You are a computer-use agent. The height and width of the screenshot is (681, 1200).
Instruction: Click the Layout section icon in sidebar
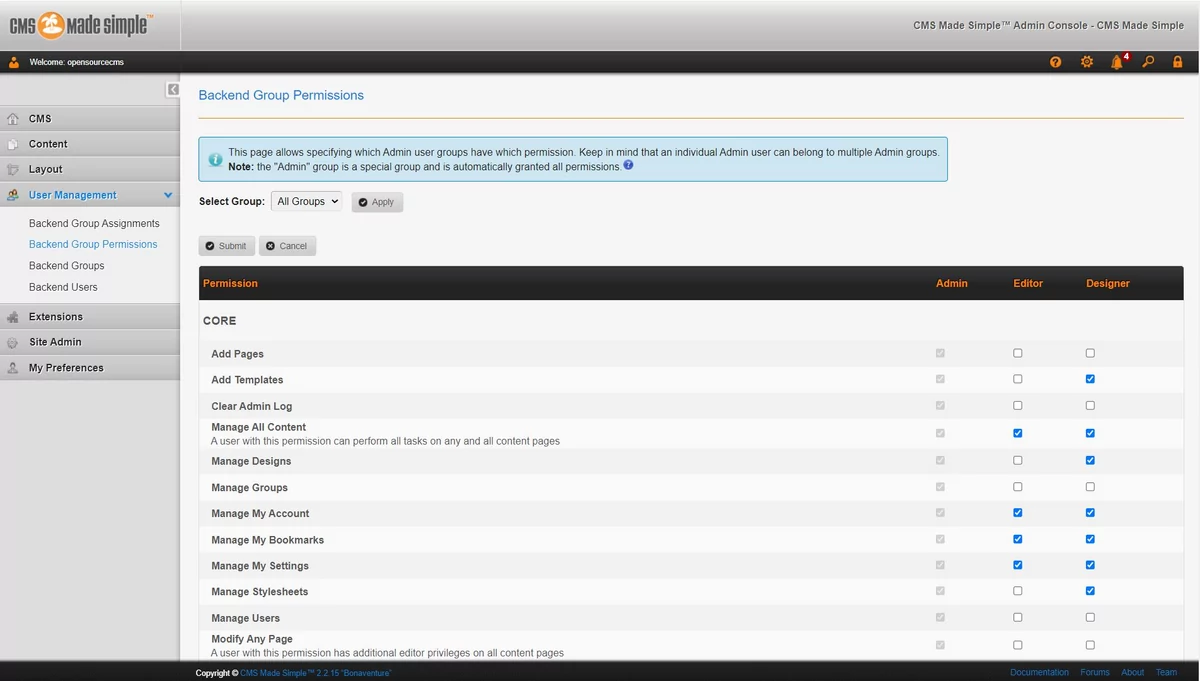pyautogui.click(x=13, y=170)
